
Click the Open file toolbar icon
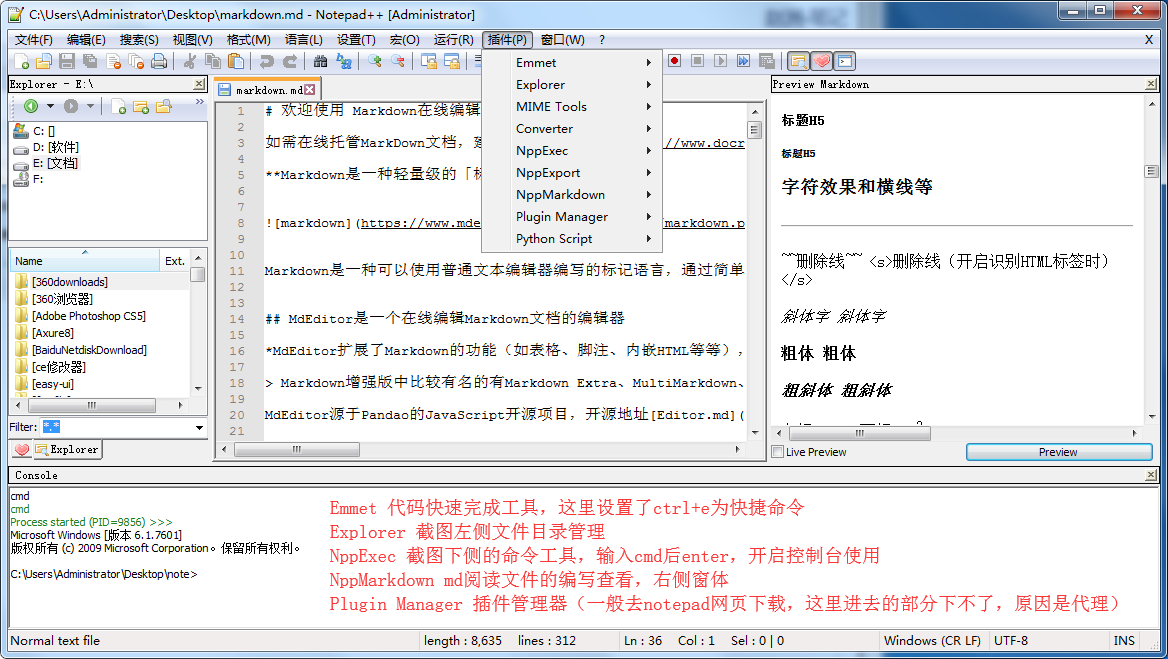44,61
